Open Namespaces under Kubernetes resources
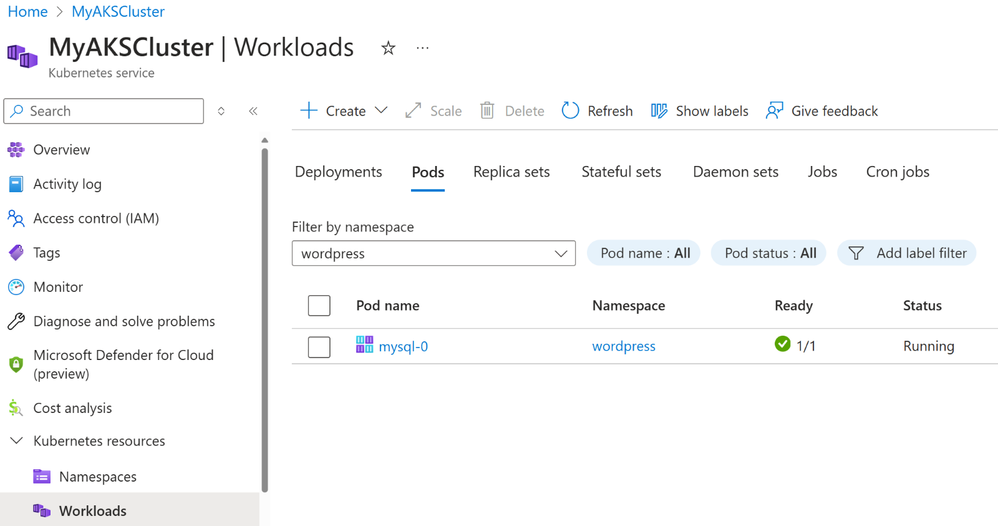 click(97, 477)
